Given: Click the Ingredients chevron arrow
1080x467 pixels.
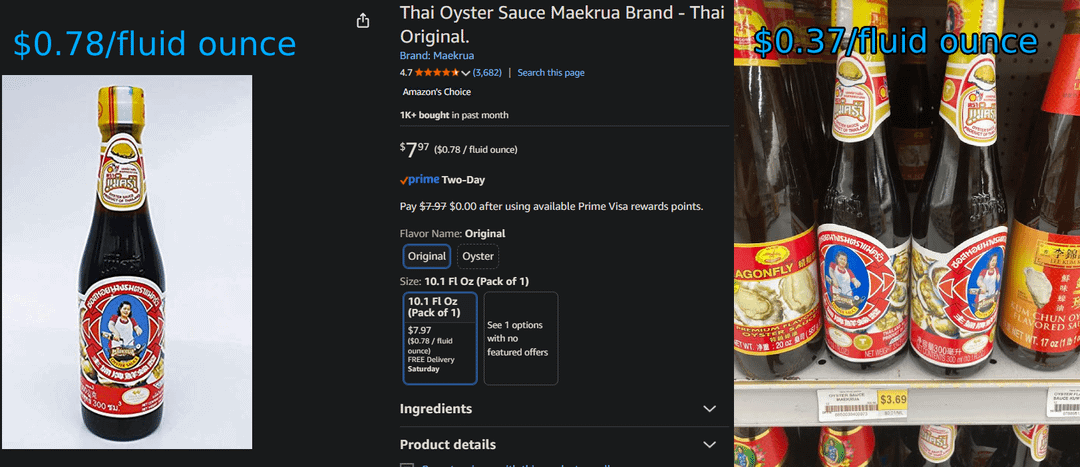Looking at the screenshot, I should [710, 409].
